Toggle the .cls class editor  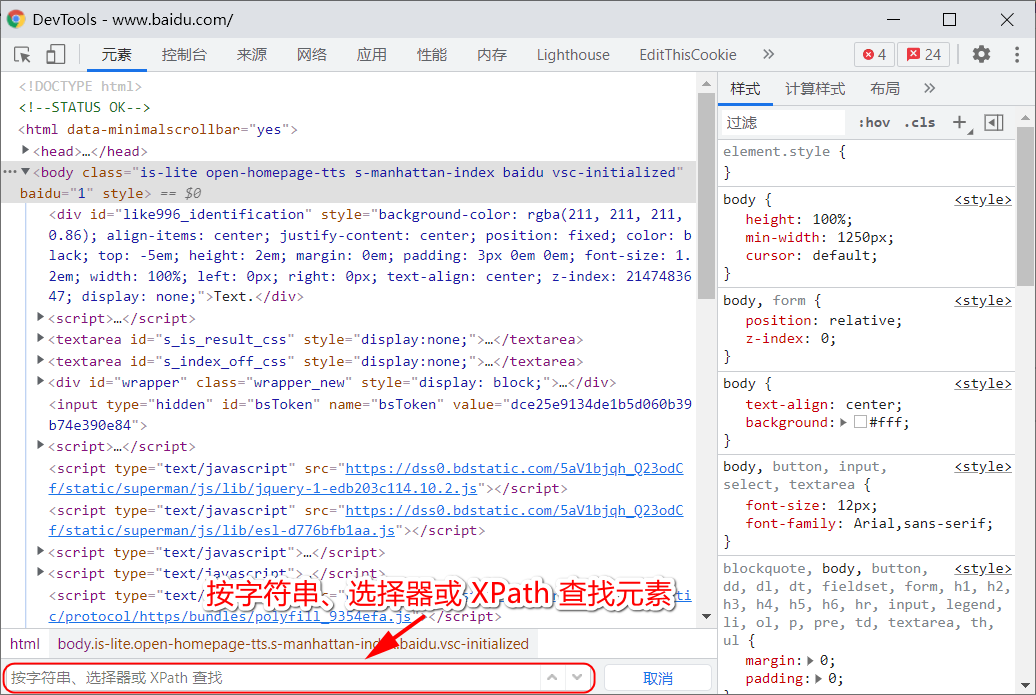click(x=920, y=122)
